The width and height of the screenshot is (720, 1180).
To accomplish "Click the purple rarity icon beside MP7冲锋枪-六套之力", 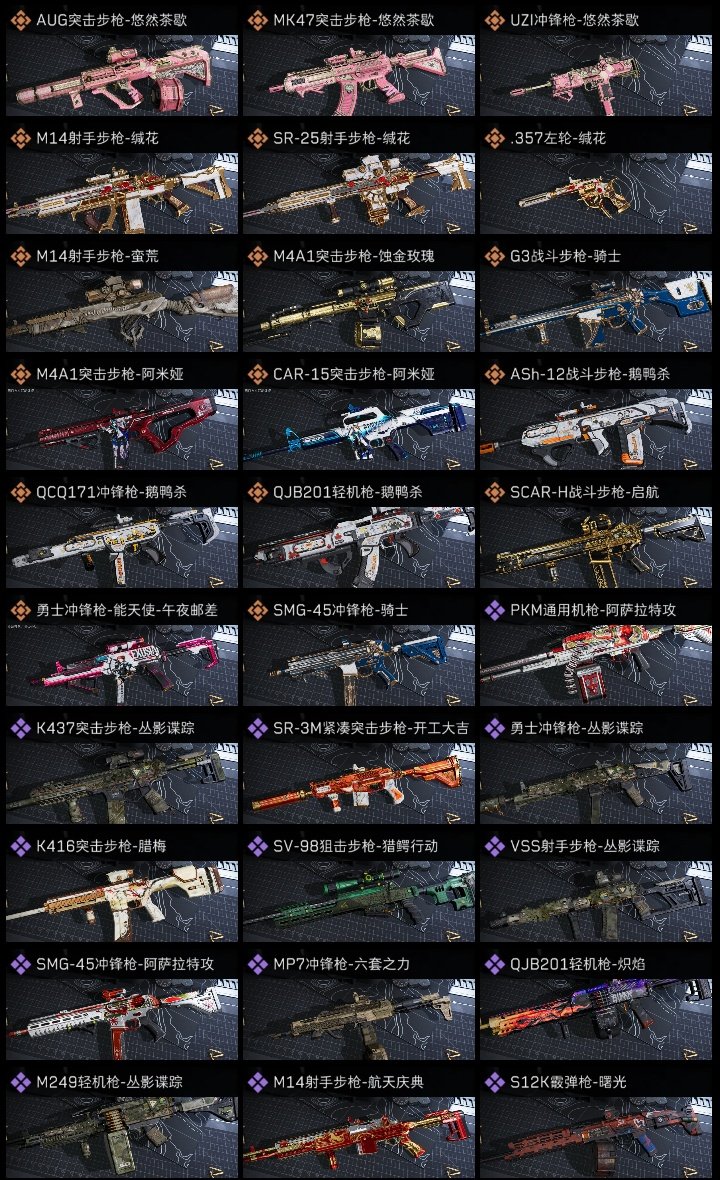I will (x=257, y=964).
